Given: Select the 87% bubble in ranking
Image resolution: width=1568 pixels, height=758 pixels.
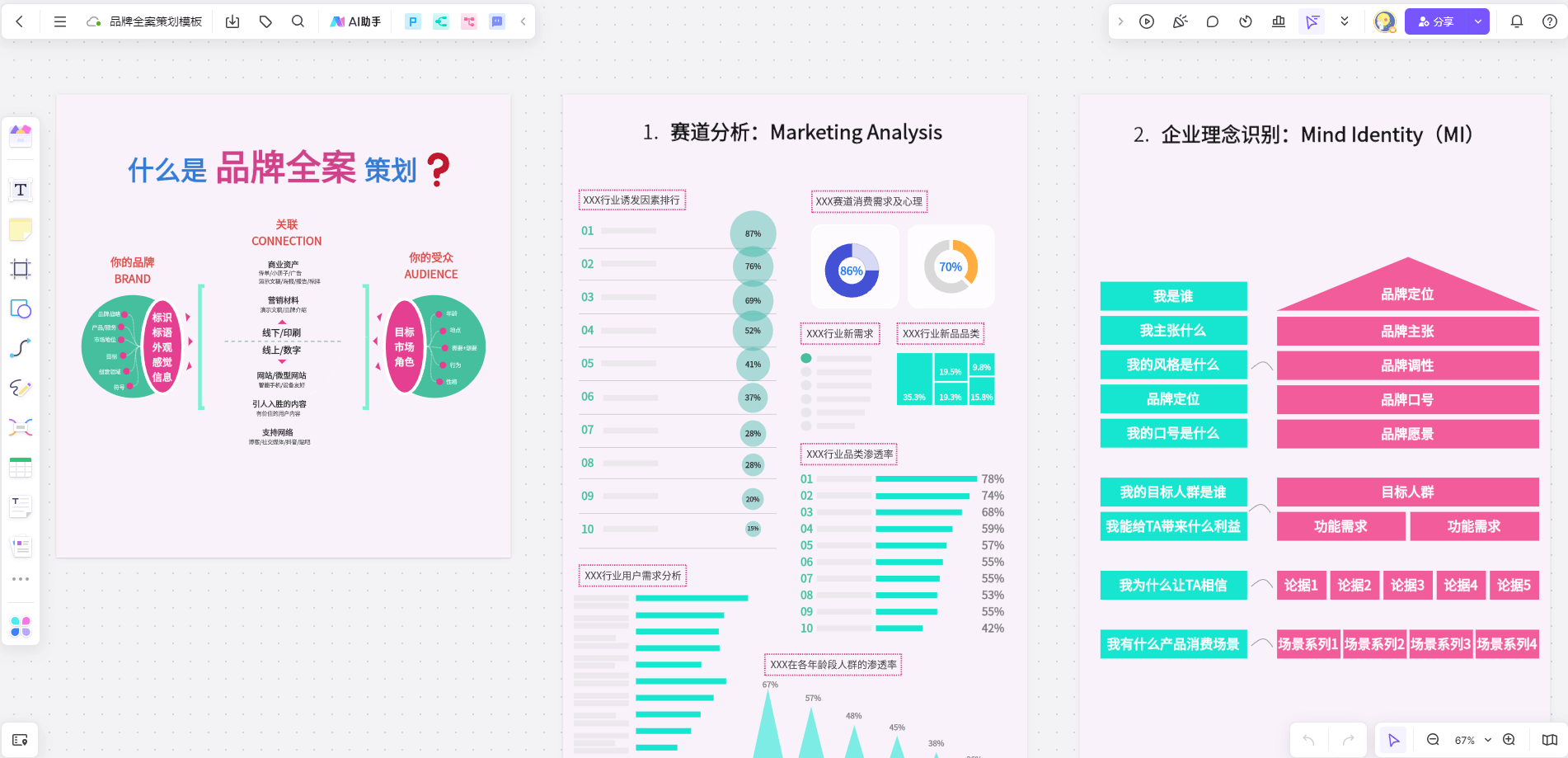Looking at the screenshot, I should click(753, 233).
